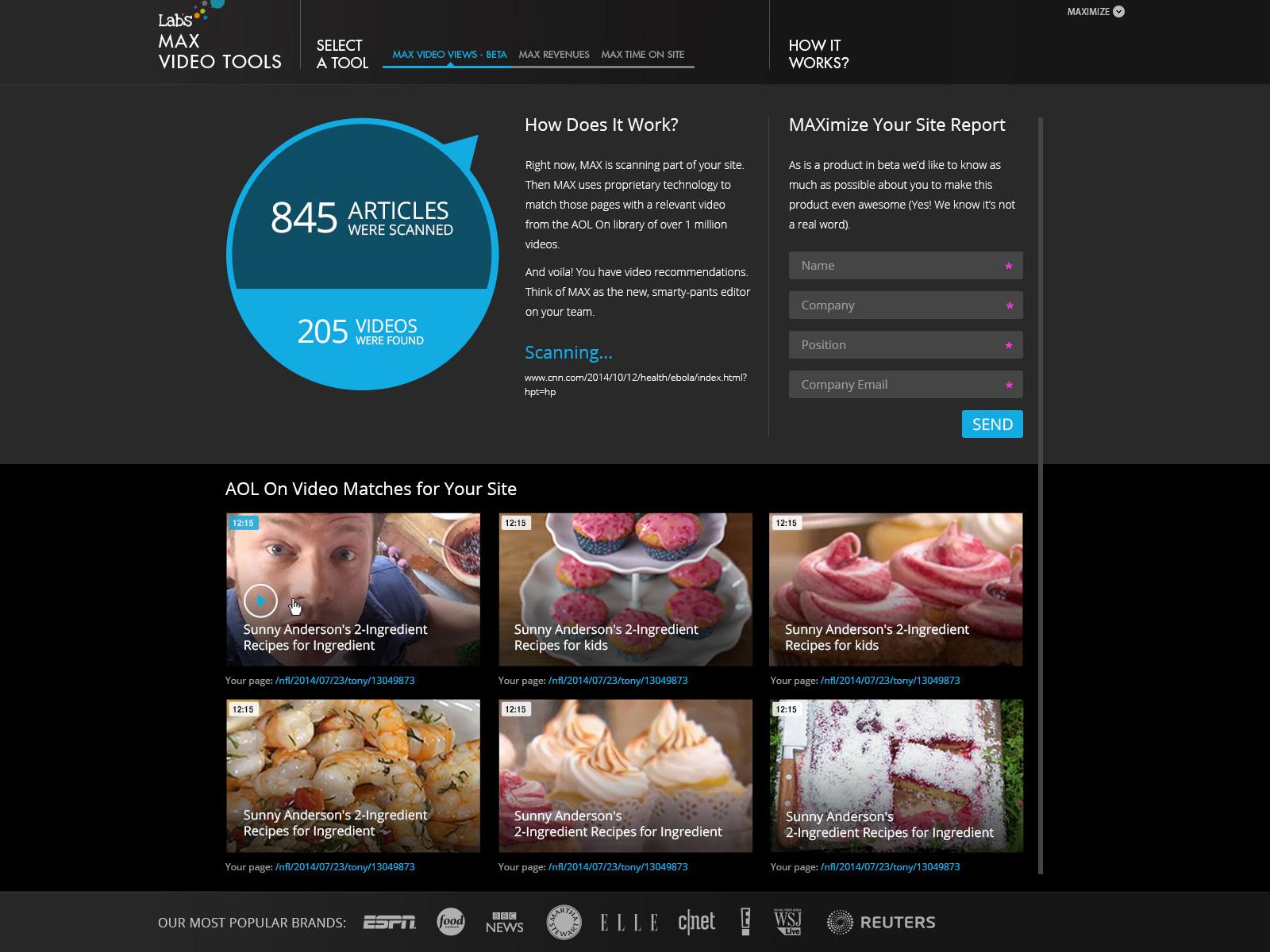Image resolution: width=1270 pixels, height=952 pixels.
Task: Open page link under shrimp video
Action: pyautogui.click(x=344, y=867)
